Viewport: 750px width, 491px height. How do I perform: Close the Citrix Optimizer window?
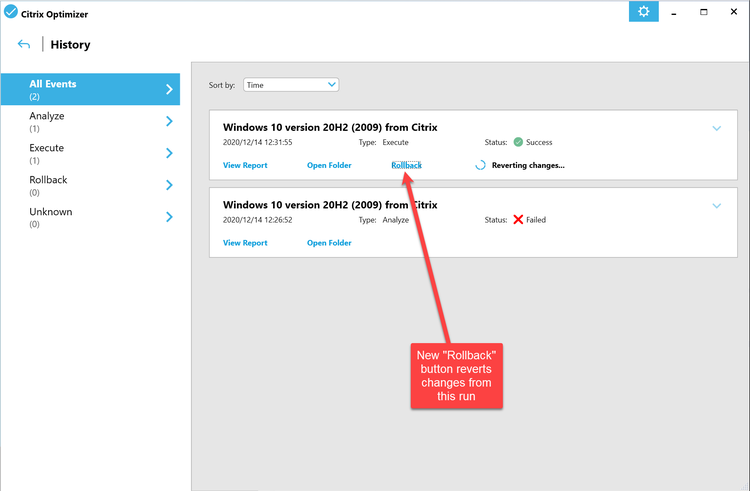click(734, 11)
